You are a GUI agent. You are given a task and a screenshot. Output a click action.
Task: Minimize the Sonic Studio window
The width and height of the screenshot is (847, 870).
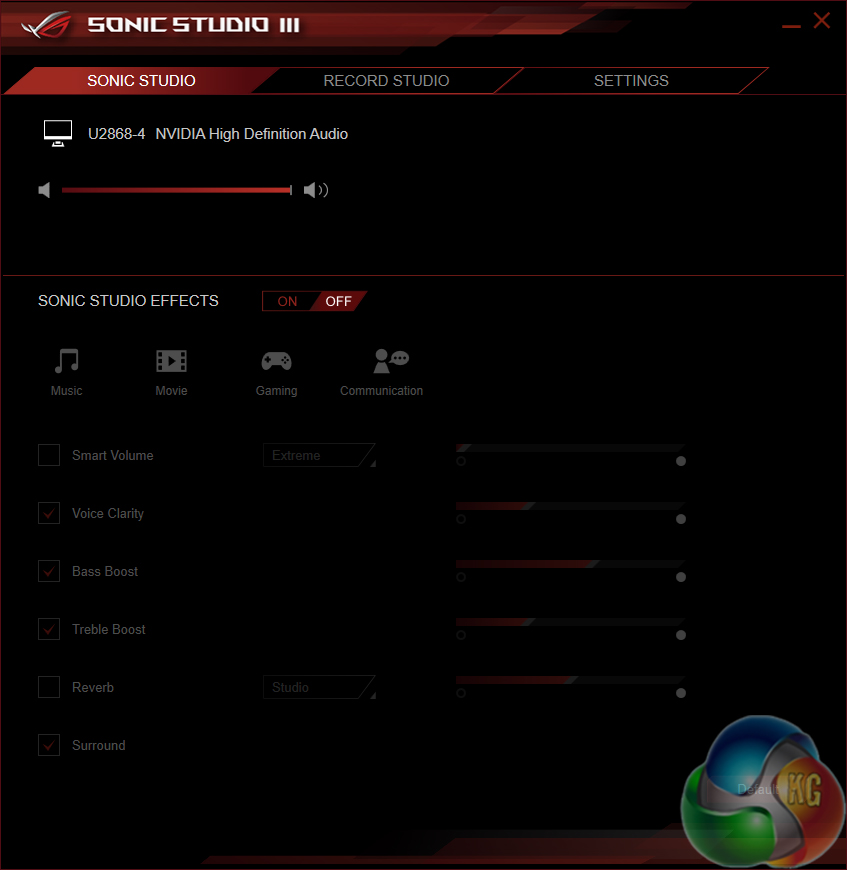[x=791, y=26]
